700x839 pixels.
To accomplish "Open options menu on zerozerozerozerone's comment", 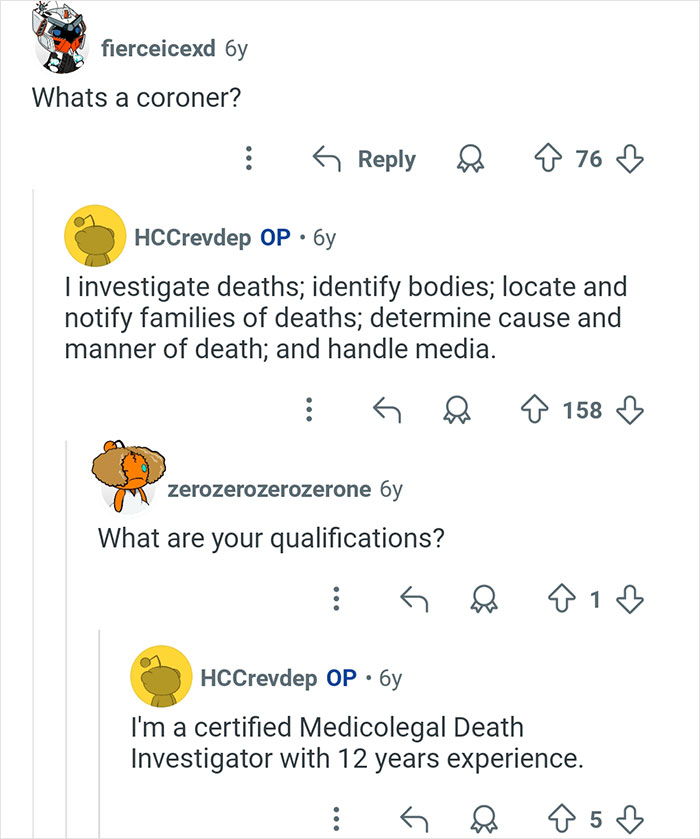I will 337,598.
